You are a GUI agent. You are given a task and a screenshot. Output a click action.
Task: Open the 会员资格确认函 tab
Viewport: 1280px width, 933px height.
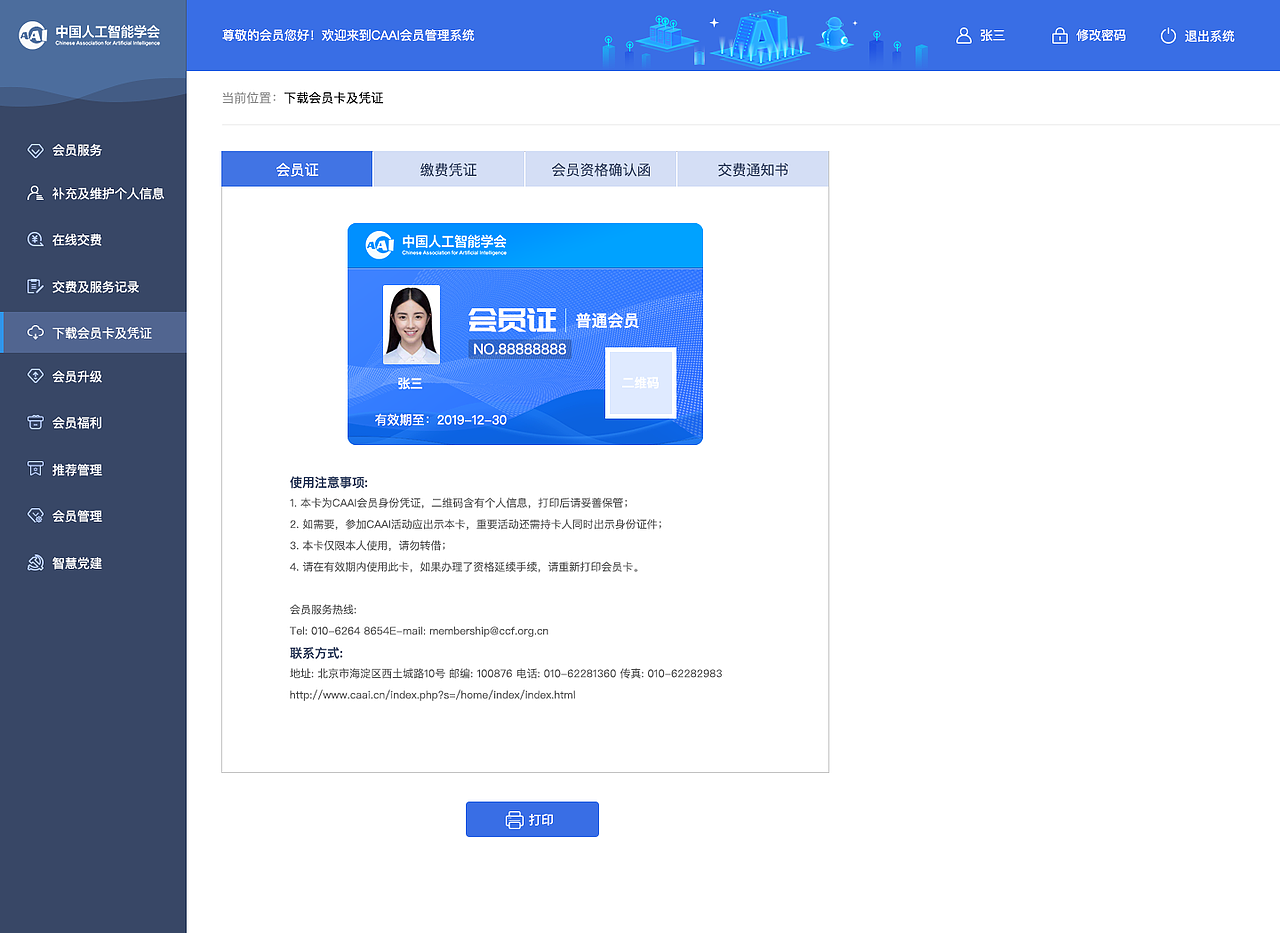tap(600, 168)
